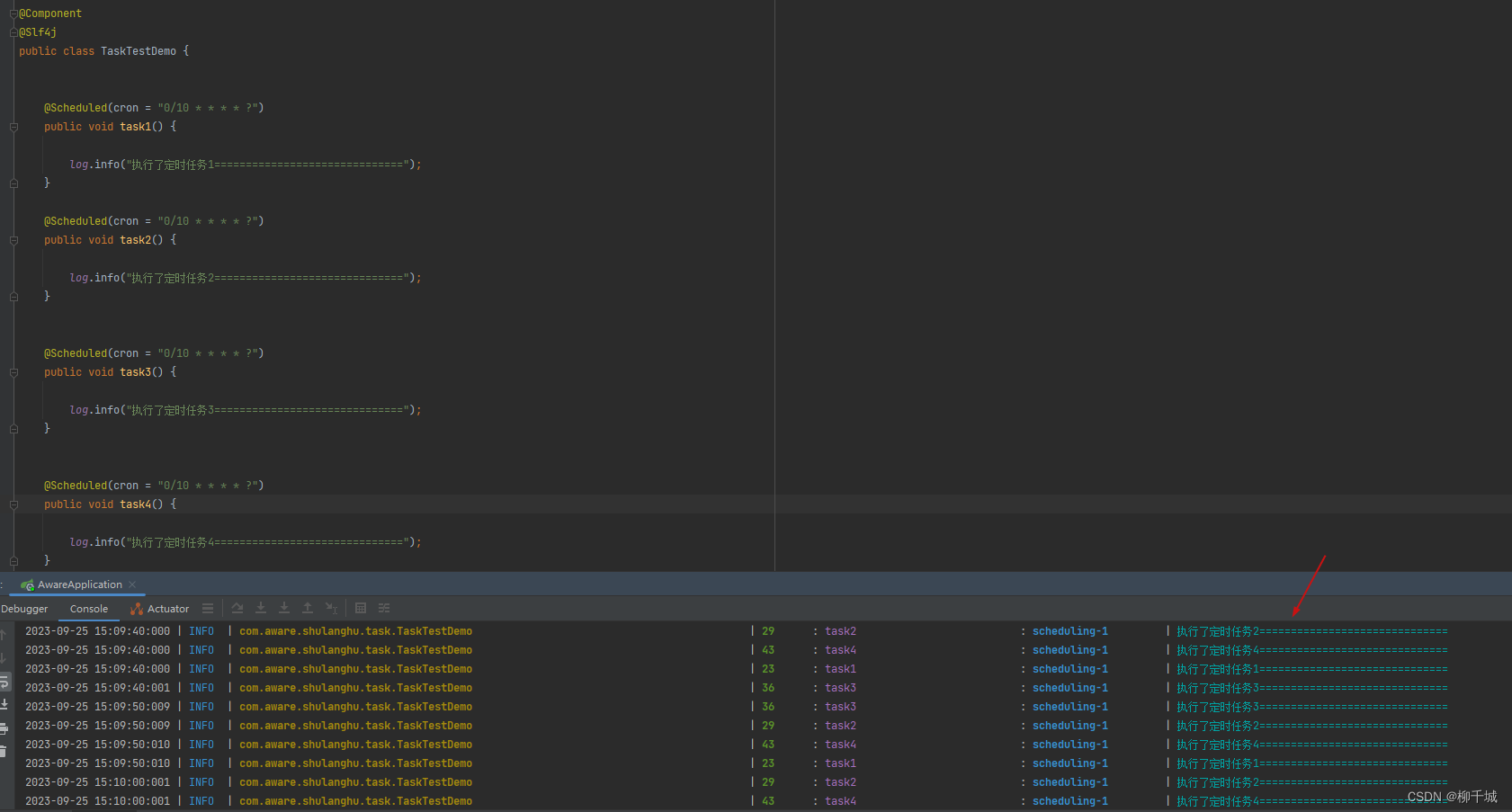
Task: Collapse the task3 method fold marker
Action: click(13, 372)
